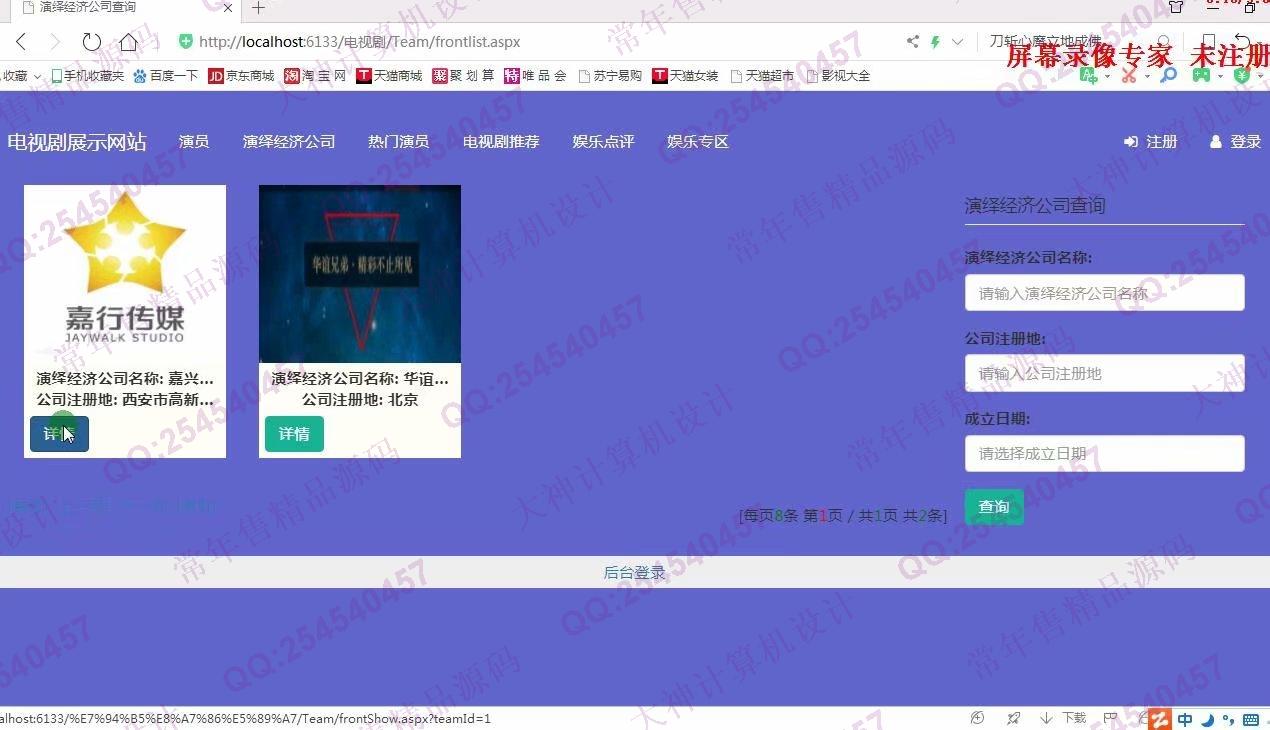Image resolution: width=1270 pixels, height=730 pixels.
Task: Click the 注册 register link
Action: [1151, 142]
